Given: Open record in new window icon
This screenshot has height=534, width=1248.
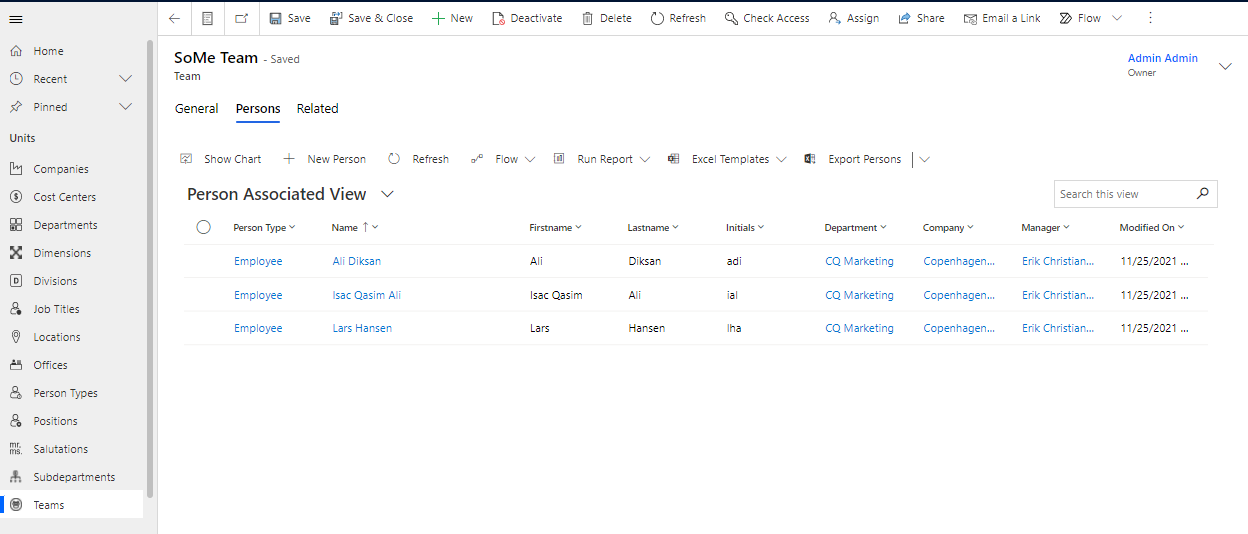Looking at the screenshot, I should [x=241, y=18].
